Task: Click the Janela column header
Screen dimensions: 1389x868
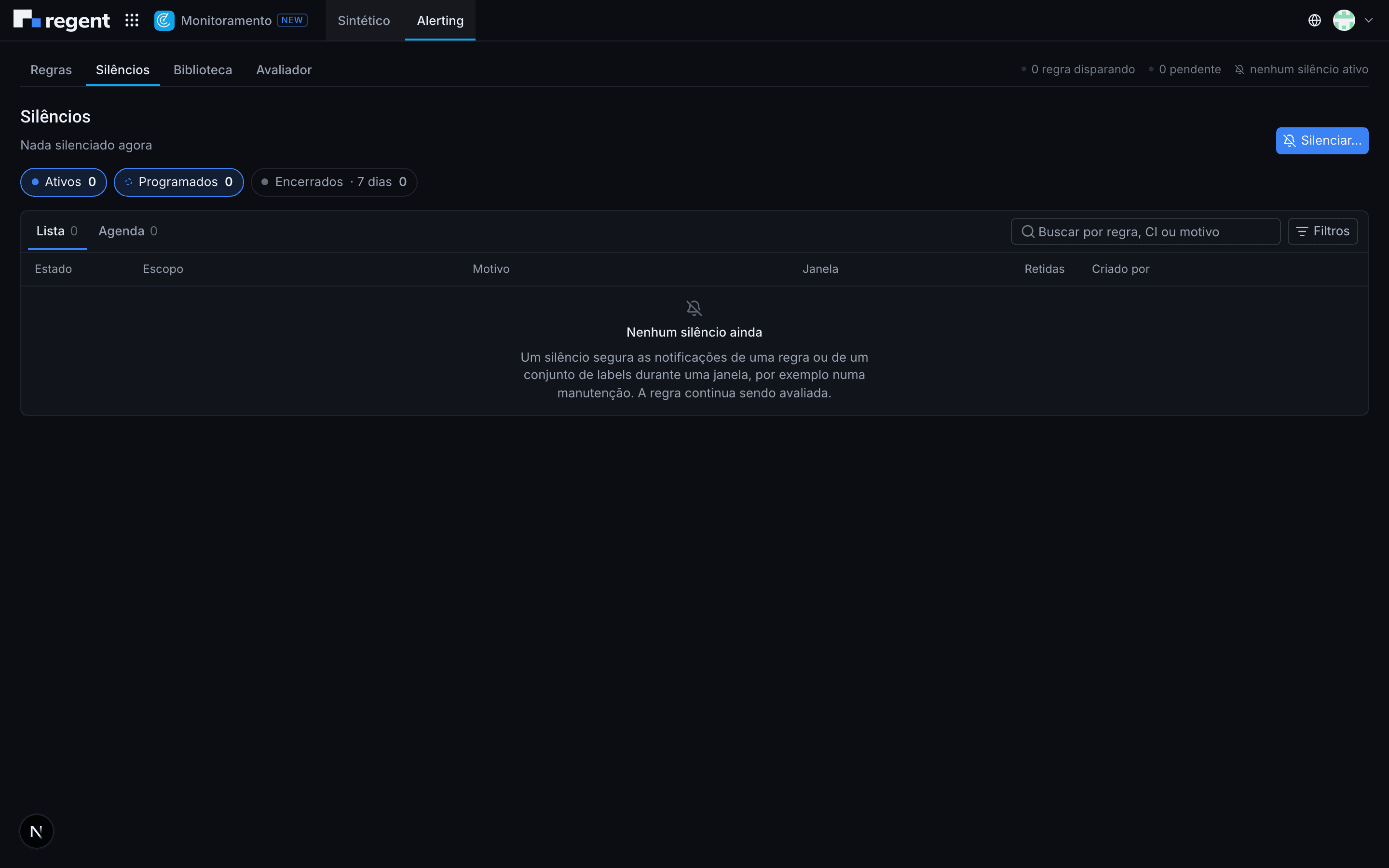Action: pyautogui.click(x=820, y=269)
